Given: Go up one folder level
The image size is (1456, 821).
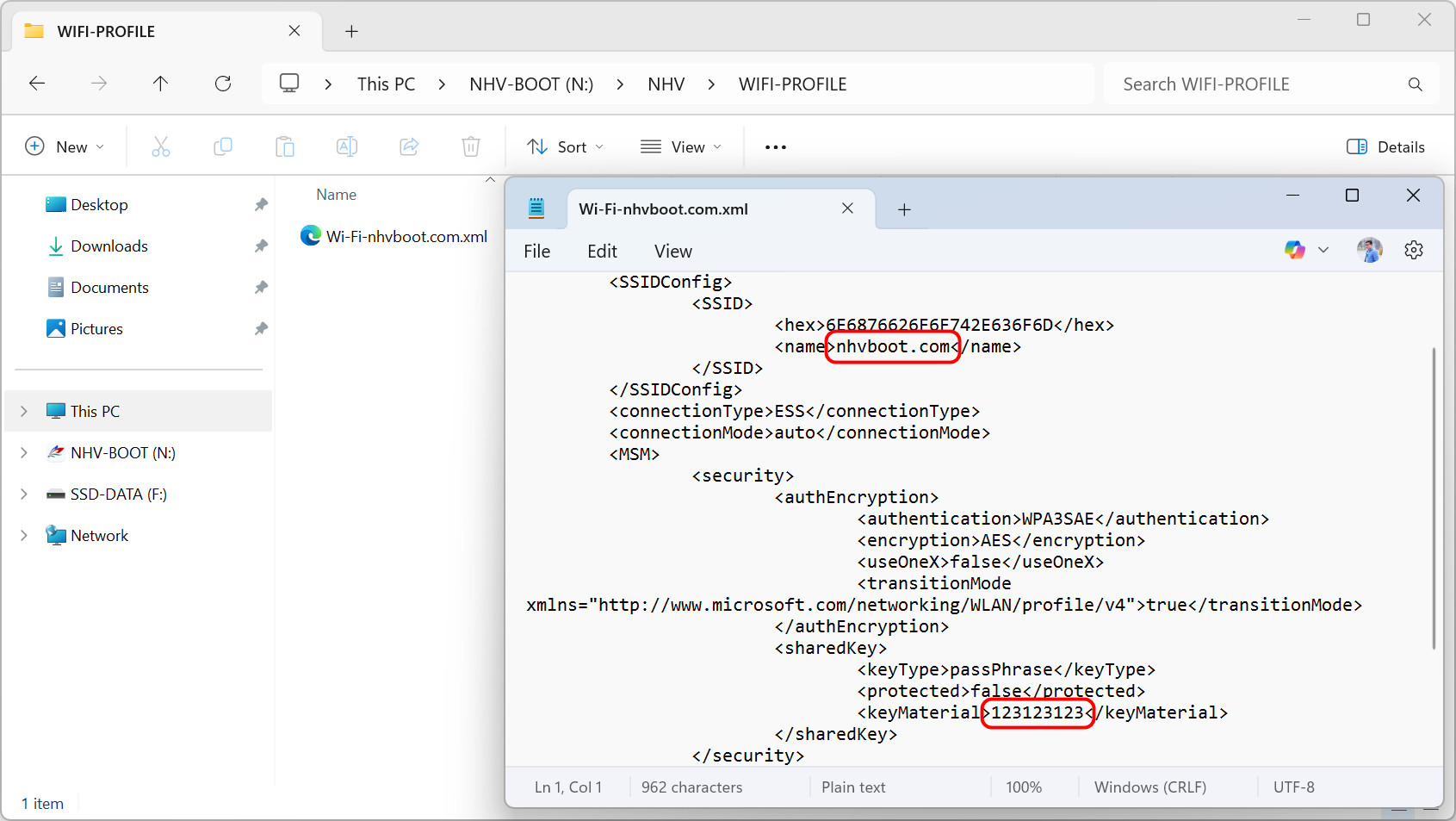Looking at the screenshot, I should click(160, 84).
